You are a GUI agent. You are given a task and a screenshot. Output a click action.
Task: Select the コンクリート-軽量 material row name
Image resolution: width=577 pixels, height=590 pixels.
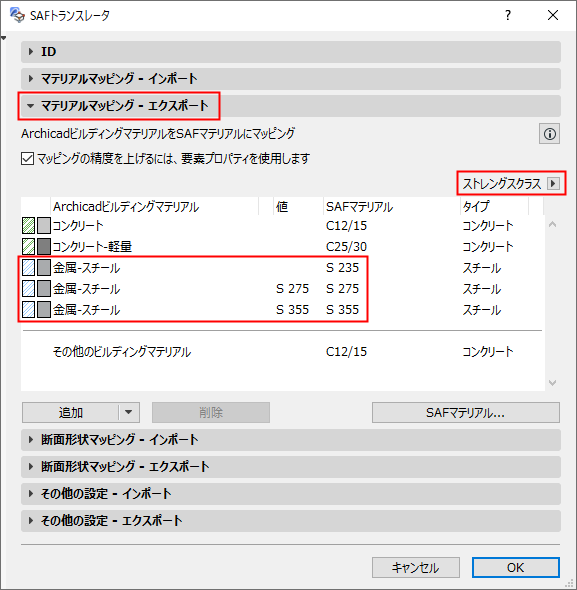[x=92, y=247]
